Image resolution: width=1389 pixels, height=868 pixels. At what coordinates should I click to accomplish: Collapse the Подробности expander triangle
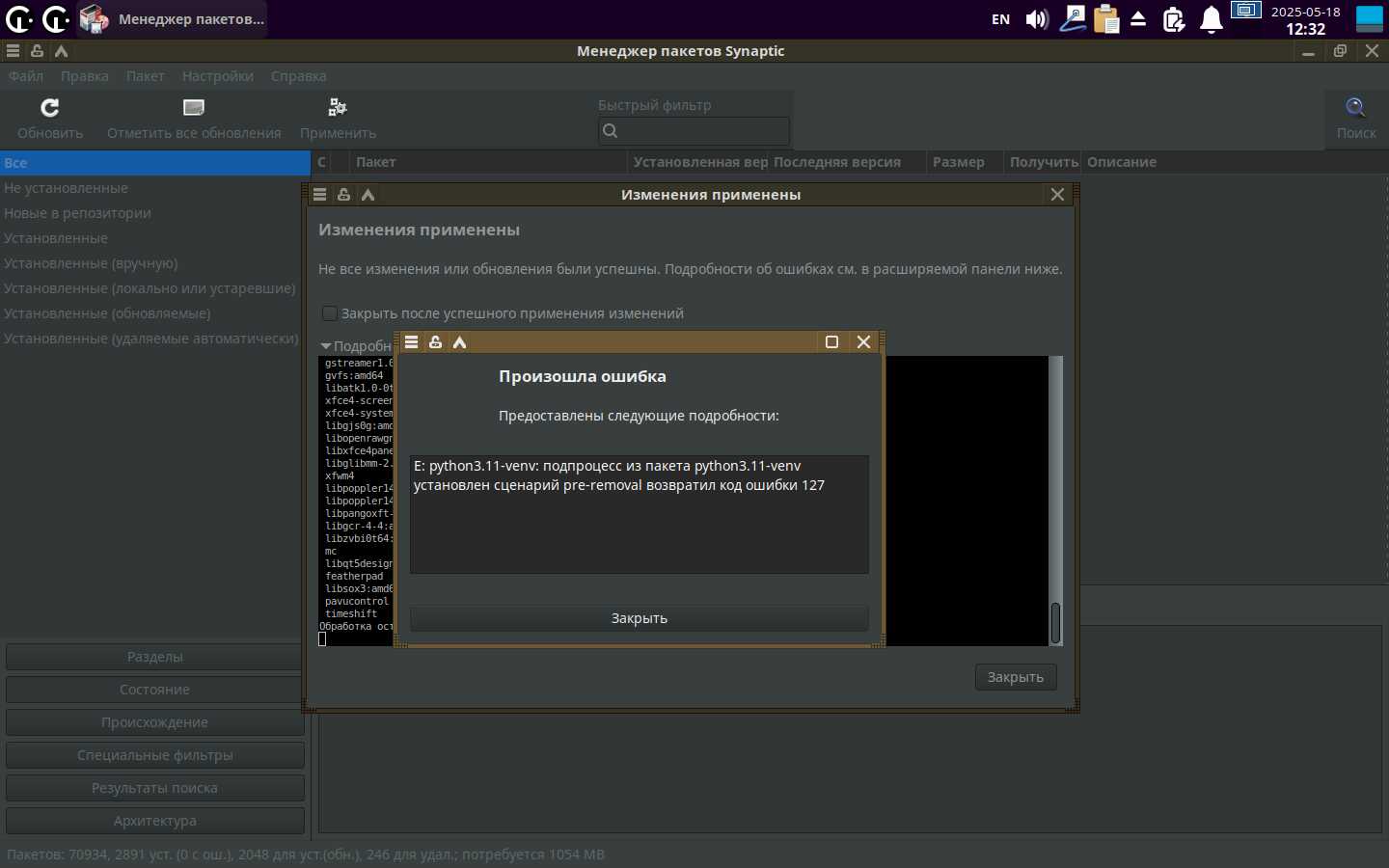pos(326,346)
